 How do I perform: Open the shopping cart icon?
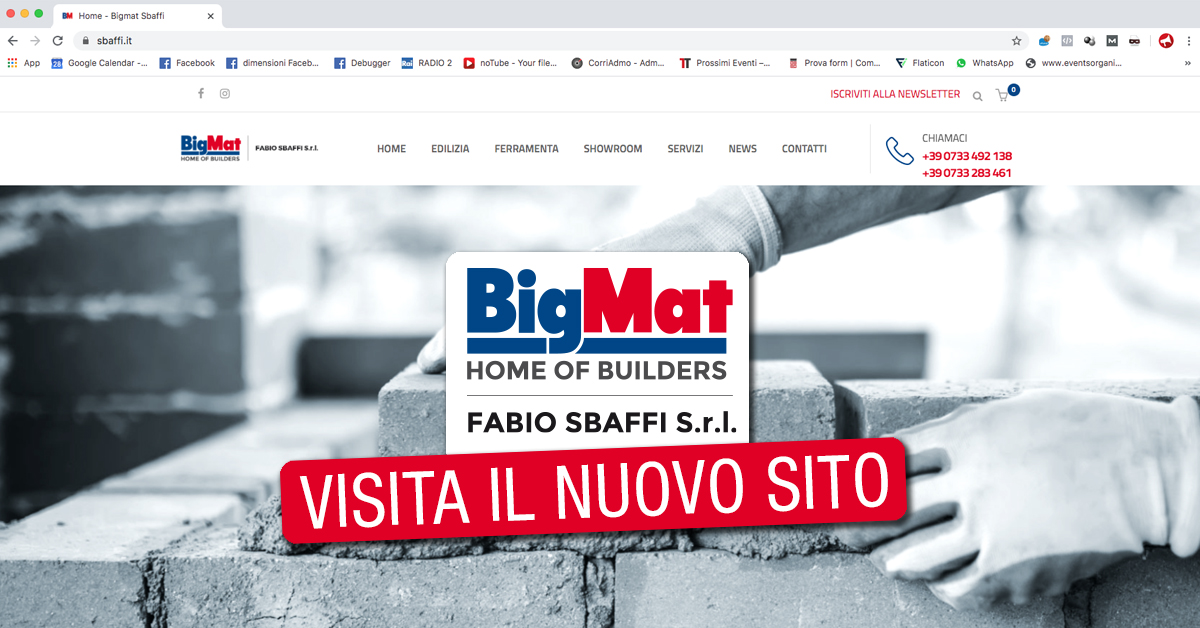tap(1003, 96)
